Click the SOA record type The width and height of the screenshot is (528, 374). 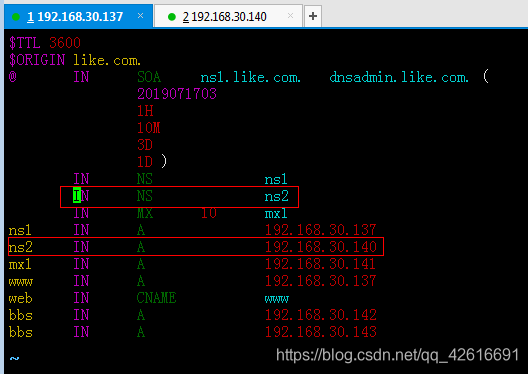[x=149, y=77]
